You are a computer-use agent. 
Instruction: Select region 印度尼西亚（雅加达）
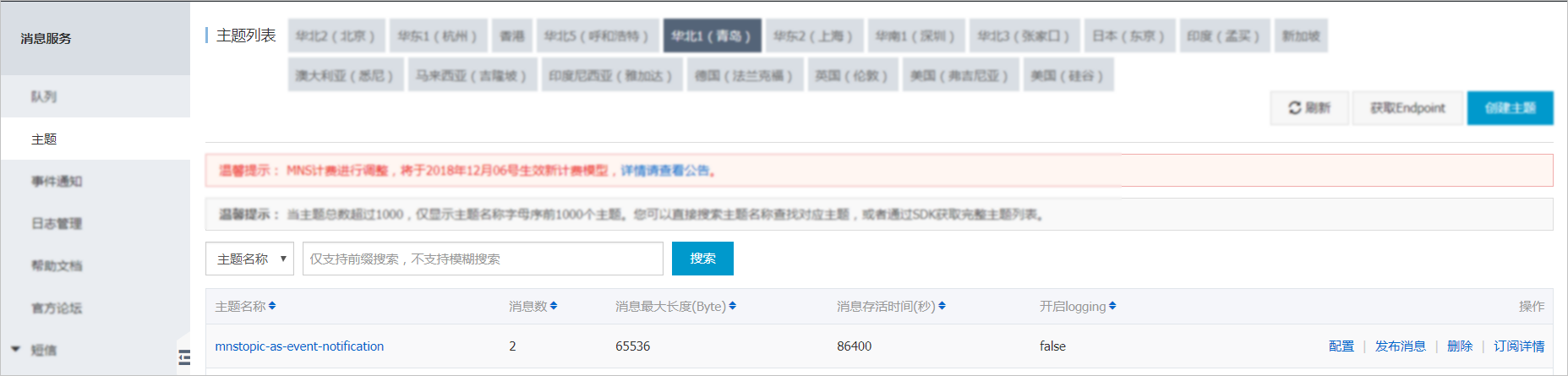(611, 75)
